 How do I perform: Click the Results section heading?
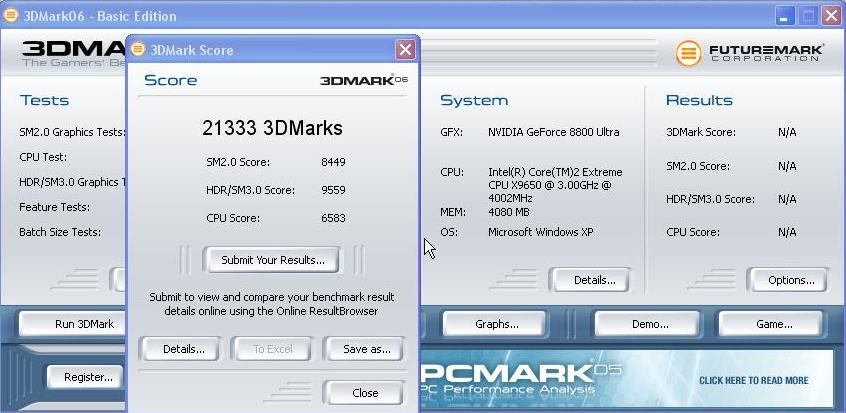(699, 100)
